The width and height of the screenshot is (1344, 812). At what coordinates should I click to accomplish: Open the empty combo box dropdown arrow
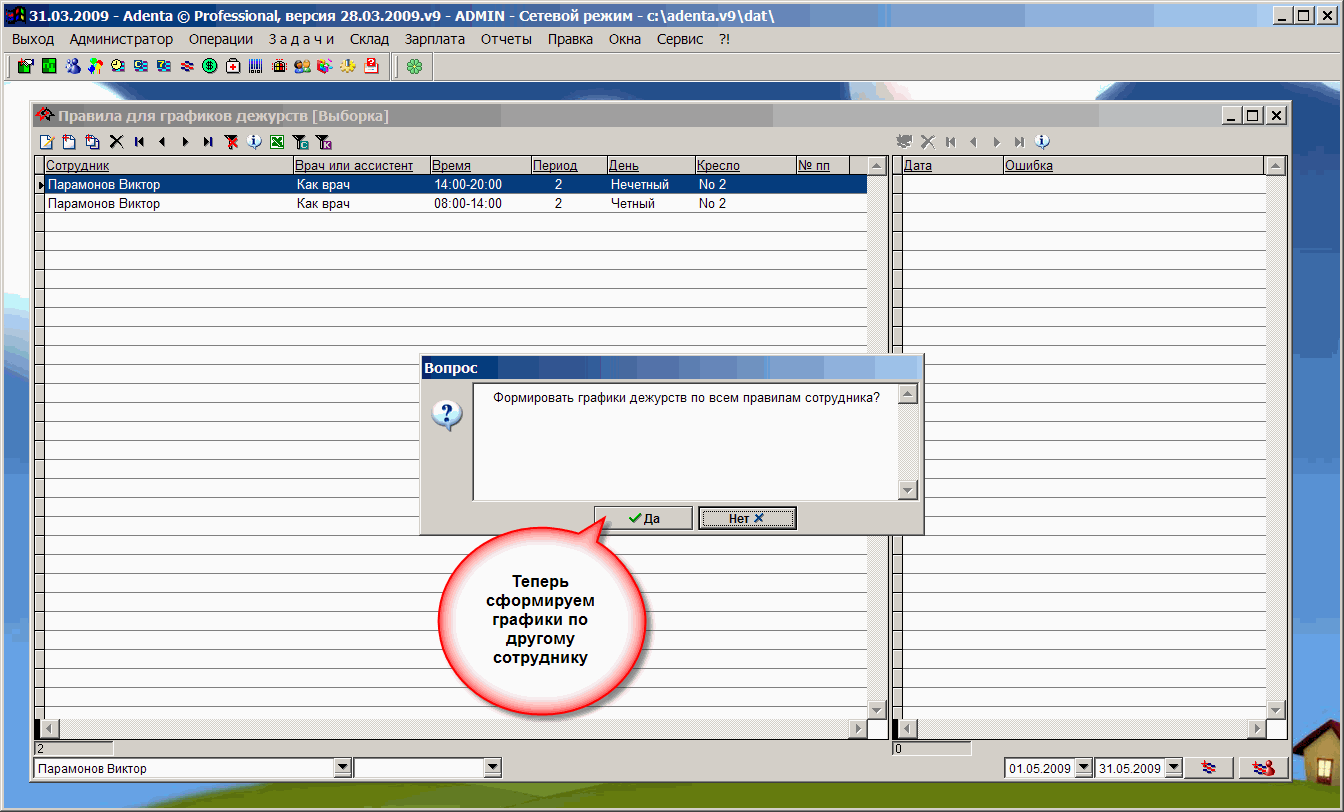[492, 768]
